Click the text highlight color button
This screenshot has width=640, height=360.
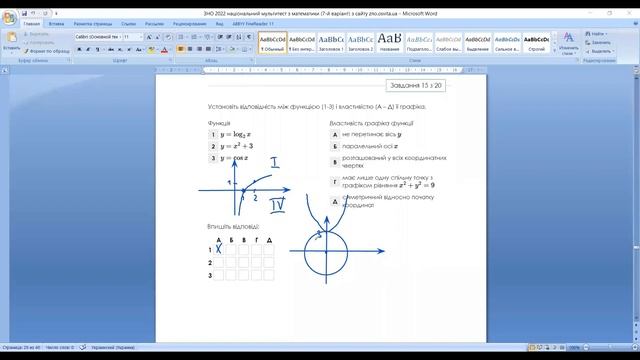point(151,50)
